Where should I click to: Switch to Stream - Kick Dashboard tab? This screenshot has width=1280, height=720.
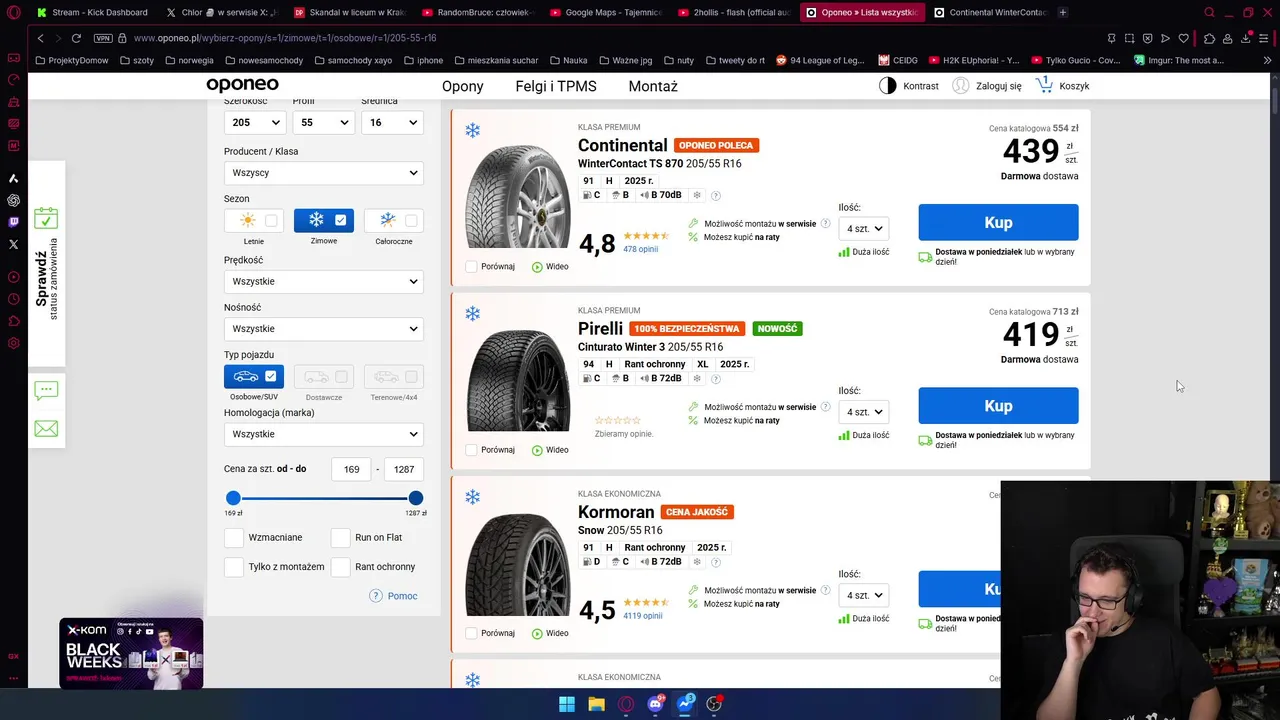[92, 12]
